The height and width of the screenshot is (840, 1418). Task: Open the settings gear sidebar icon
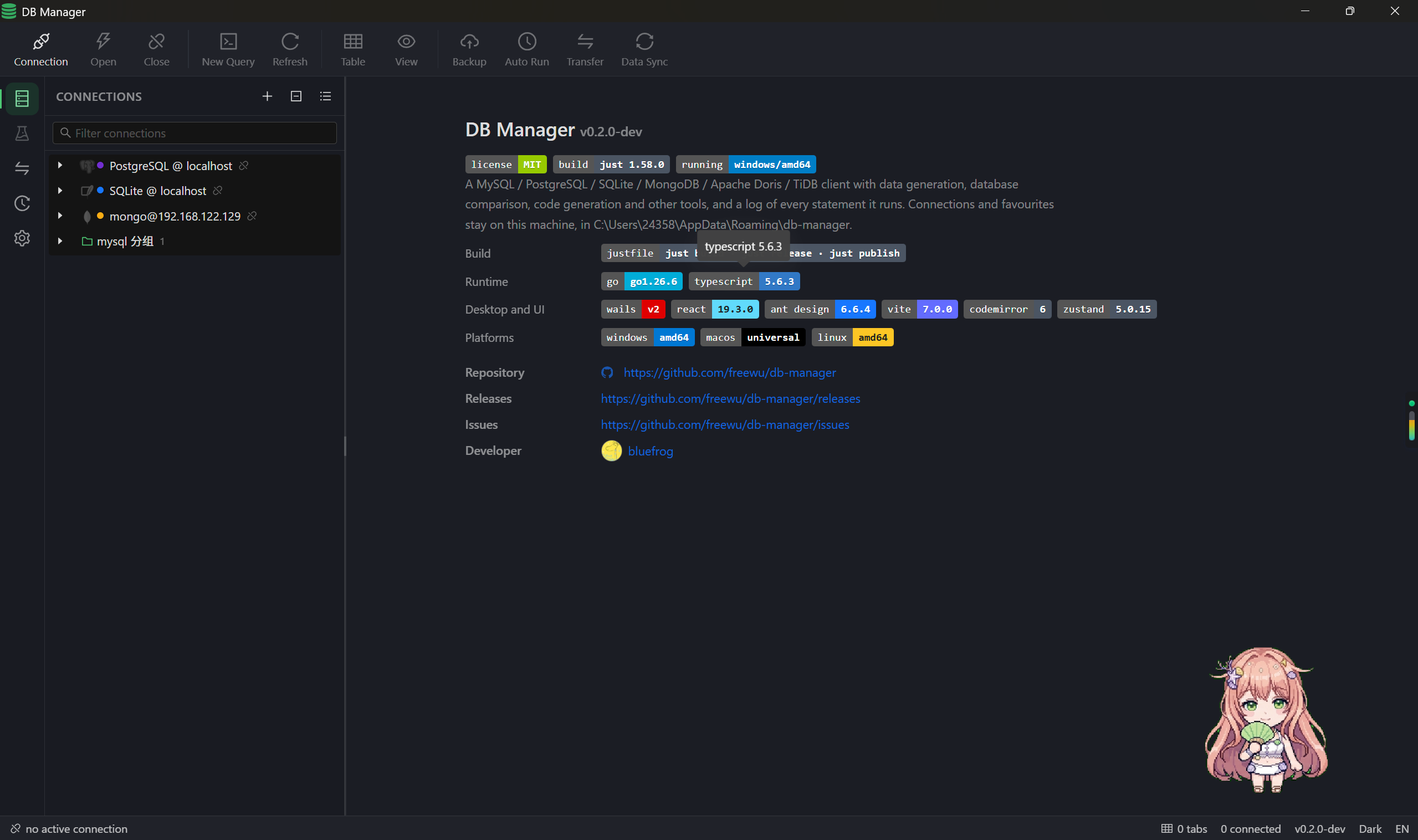[x=22, y=238]
